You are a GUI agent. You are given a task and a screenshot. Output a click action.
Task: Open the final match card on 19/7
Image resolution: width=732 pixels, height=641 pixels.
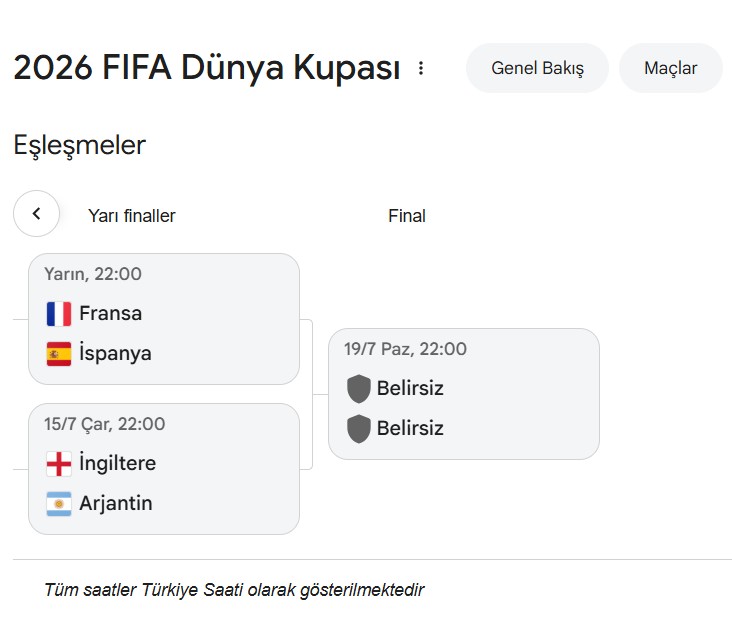tap(464, 394)
